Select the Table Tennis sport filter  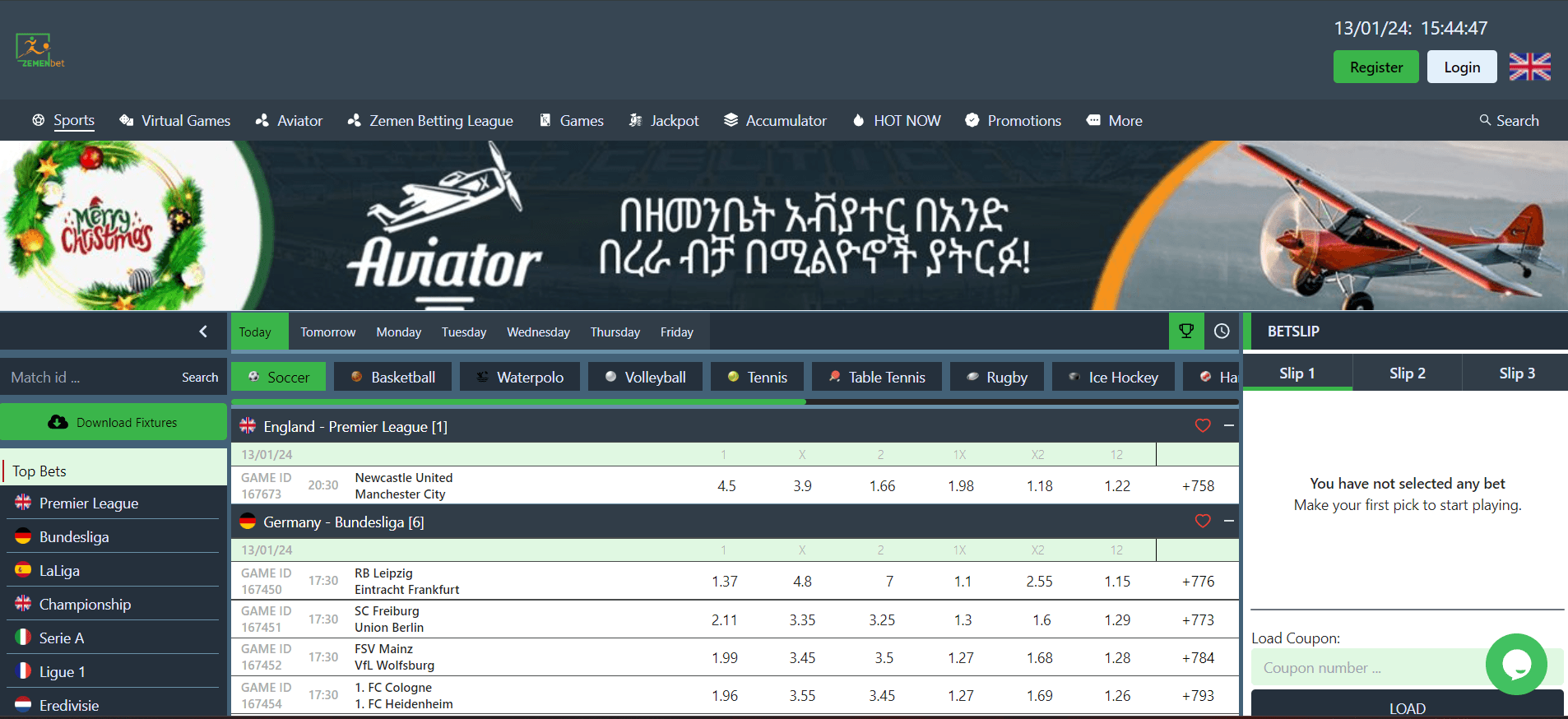[877, 377]
